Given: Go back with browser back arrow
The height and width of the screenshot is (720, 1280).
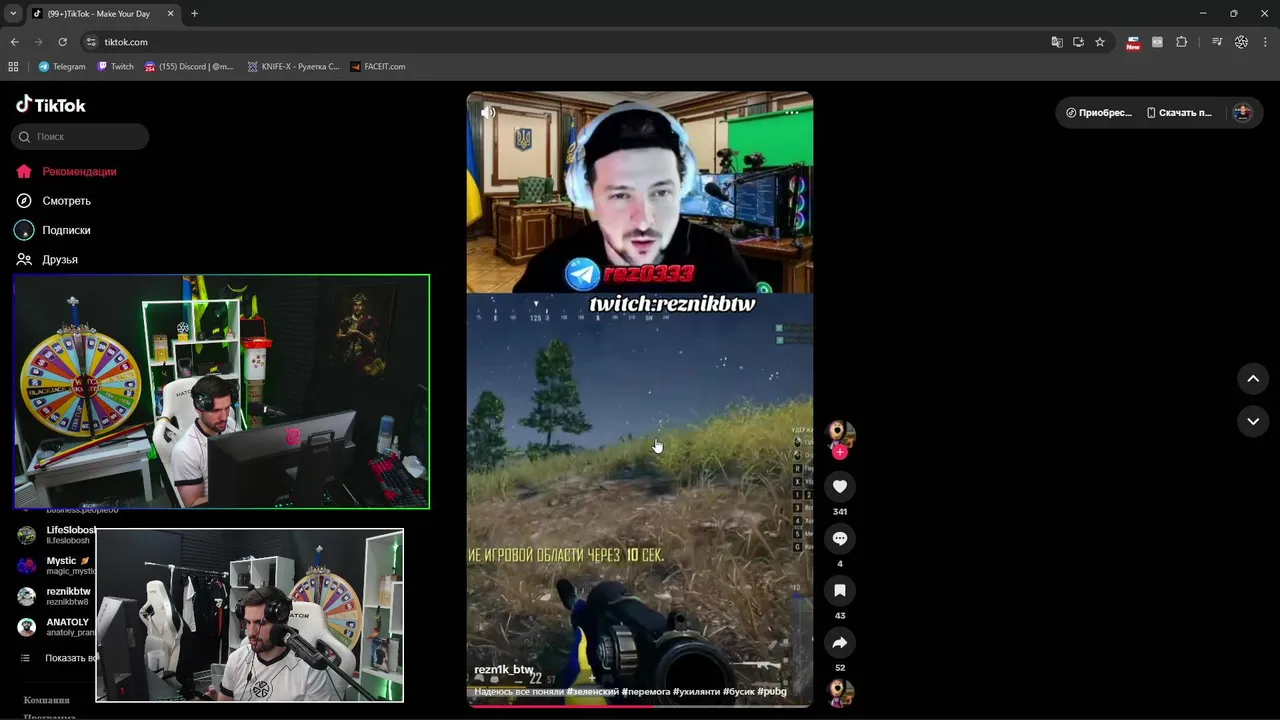Looking at the screenshot, I should (x=14, y=42).
